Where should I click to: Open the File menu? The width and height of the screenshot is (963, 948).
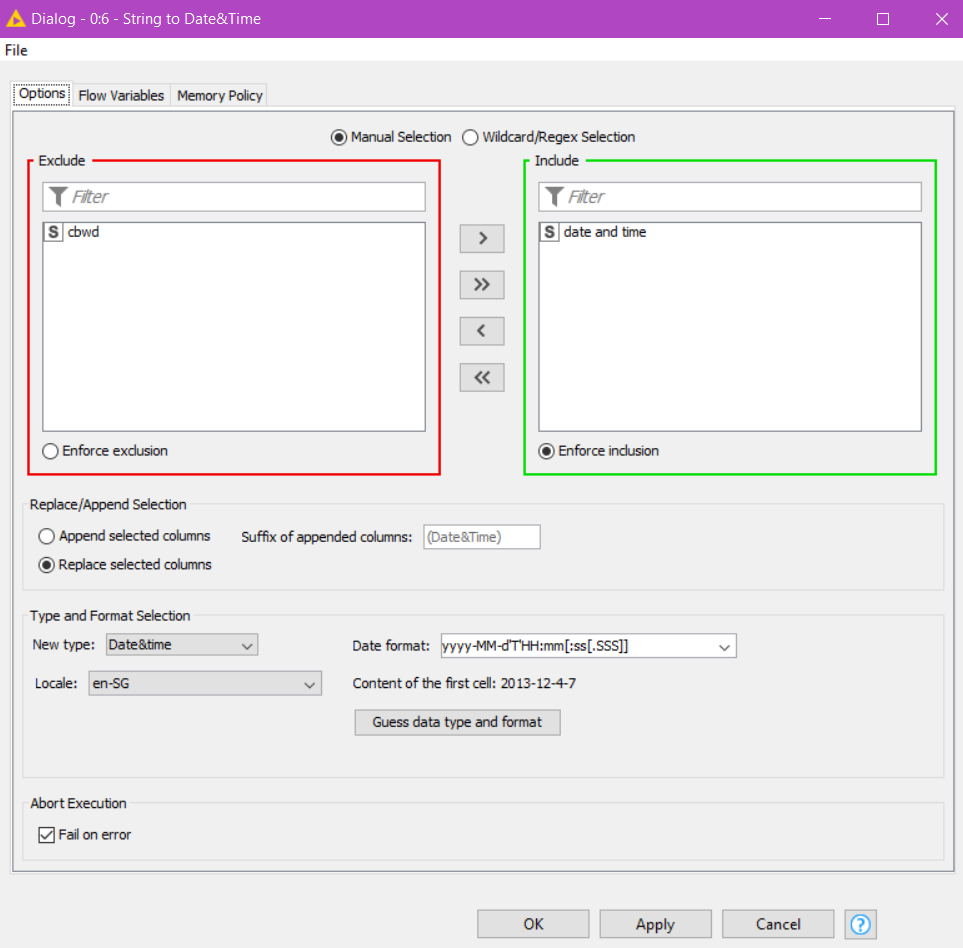(16, 50)
